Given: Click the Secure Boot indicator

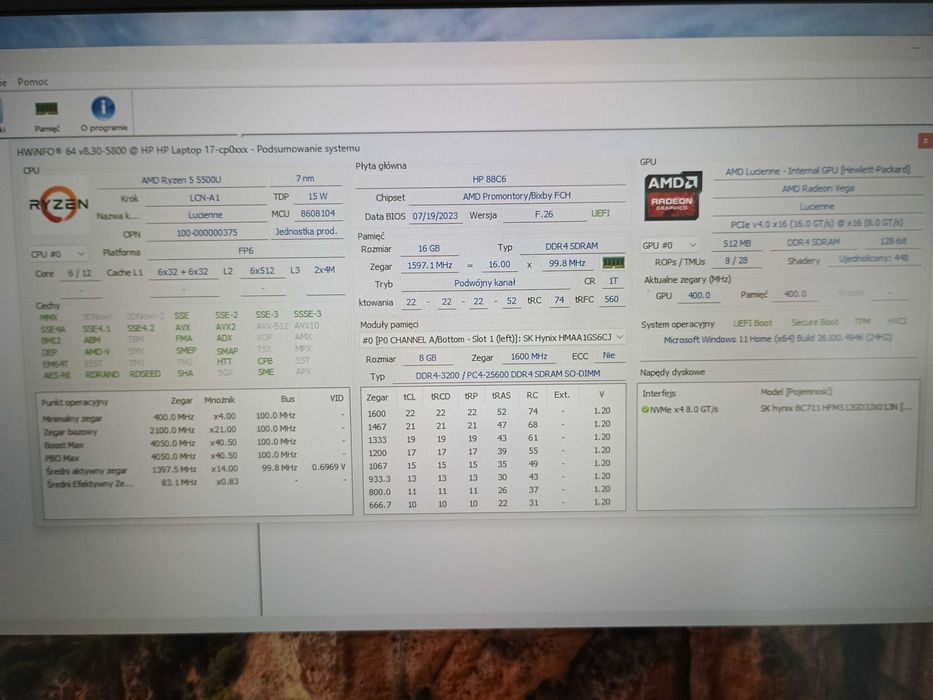Looking at the screenshot, I should (x=815, y=322).
